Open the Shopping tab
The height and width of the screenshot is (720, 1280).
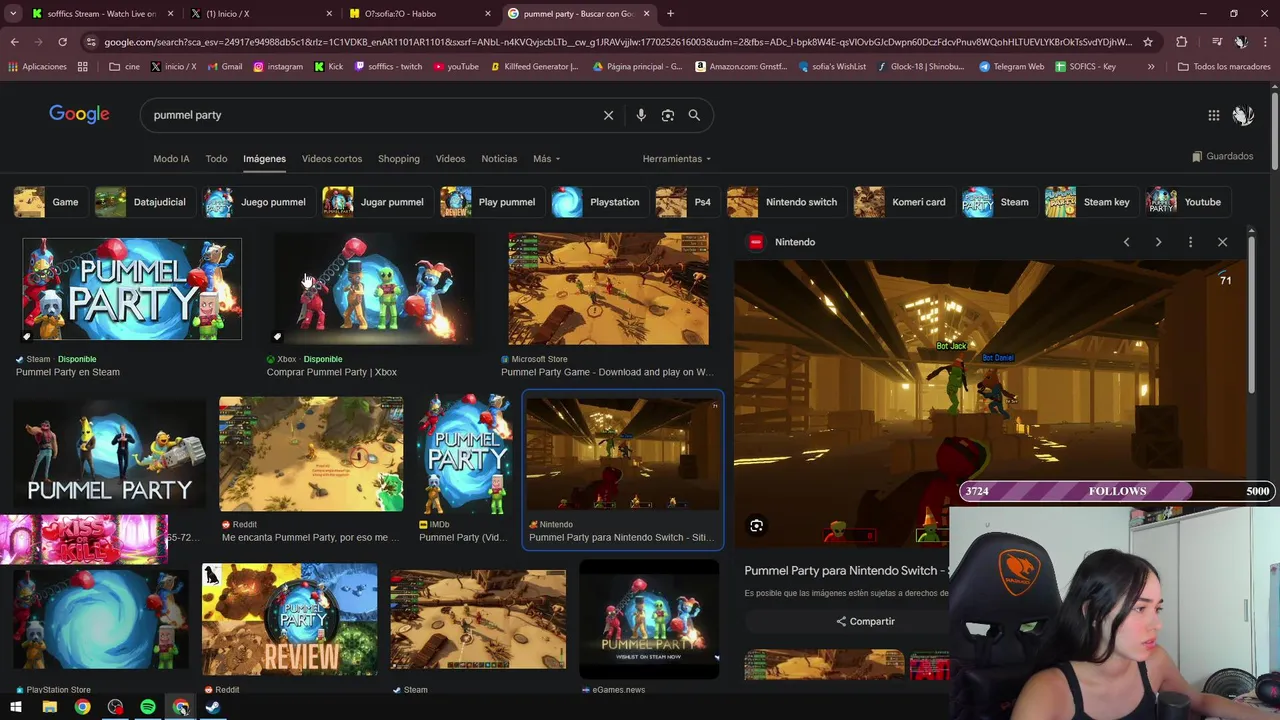tap(398, 159)
